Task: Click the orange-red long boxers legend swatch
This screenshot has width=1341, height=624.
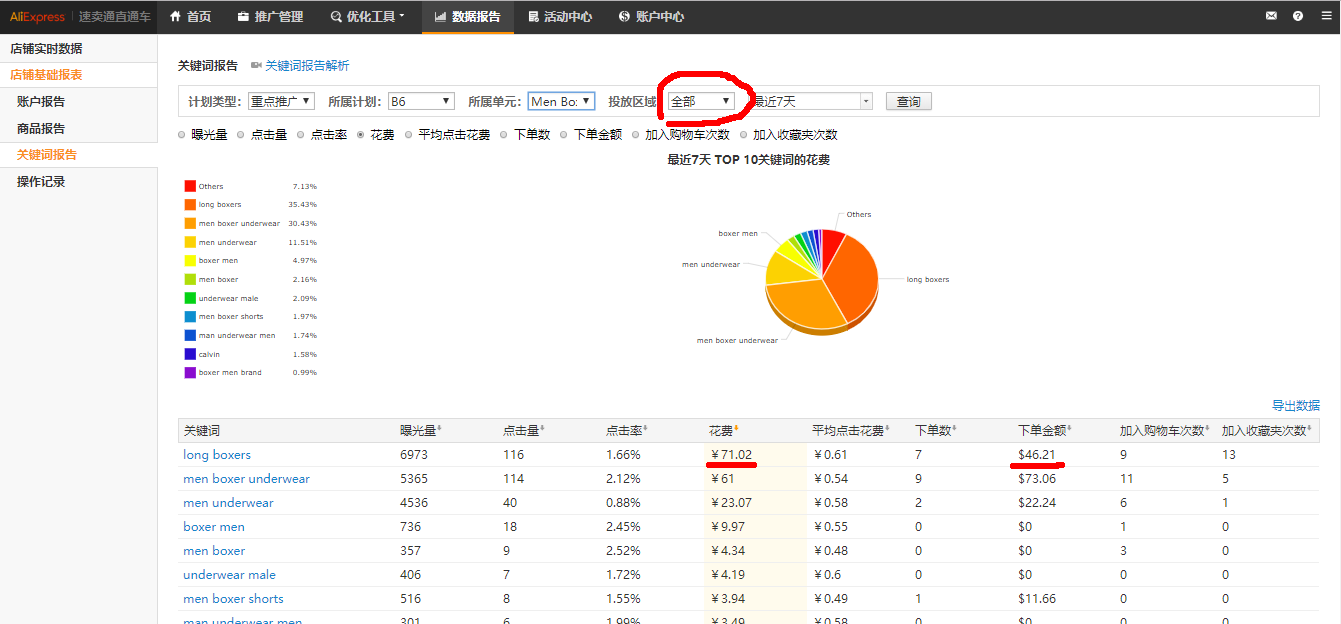Action: (x=190, y=205)
